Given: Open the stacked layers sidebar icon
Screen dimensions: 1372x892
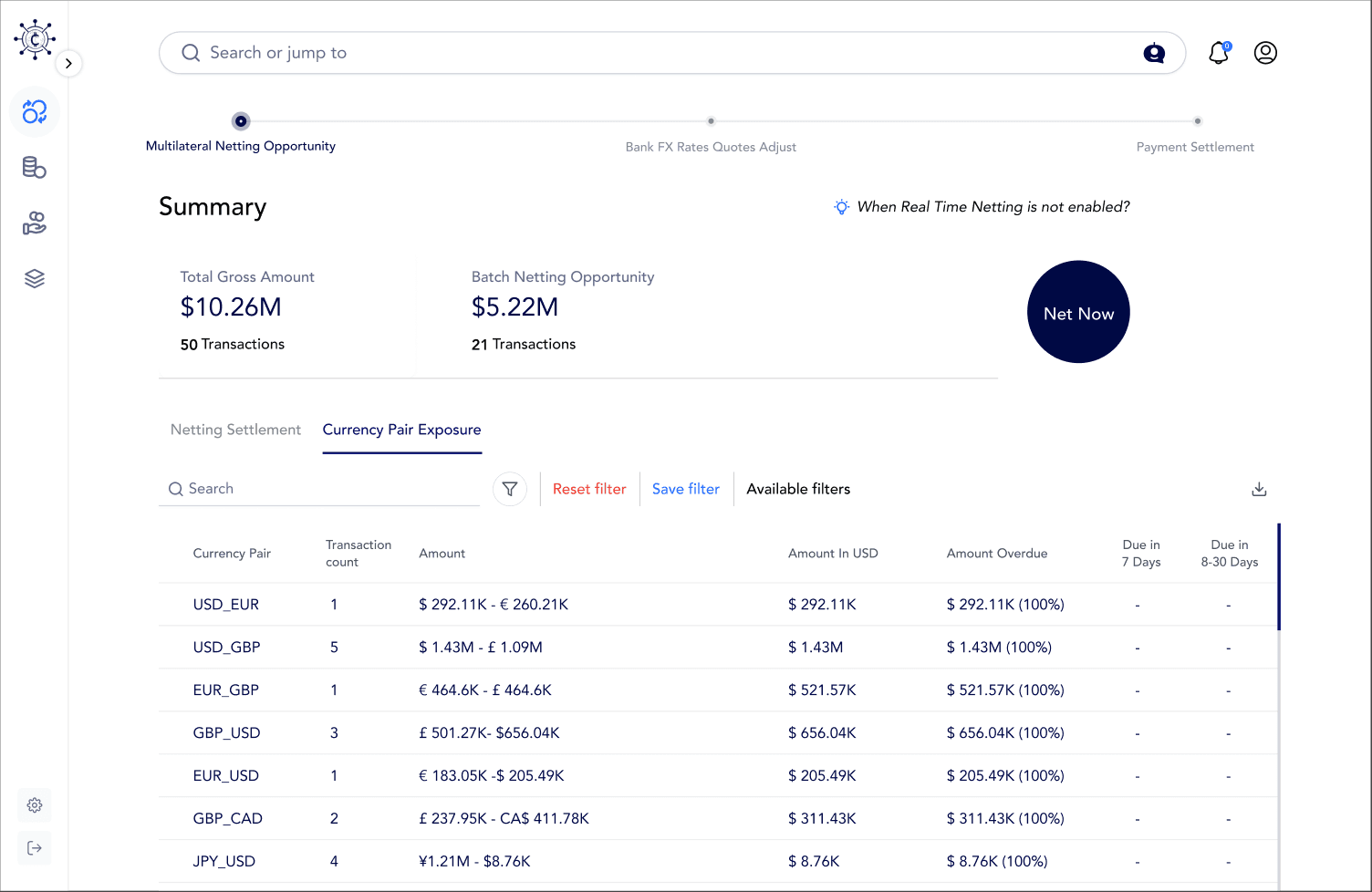Looking at the screenshot, I should click(x=35, y=279).
